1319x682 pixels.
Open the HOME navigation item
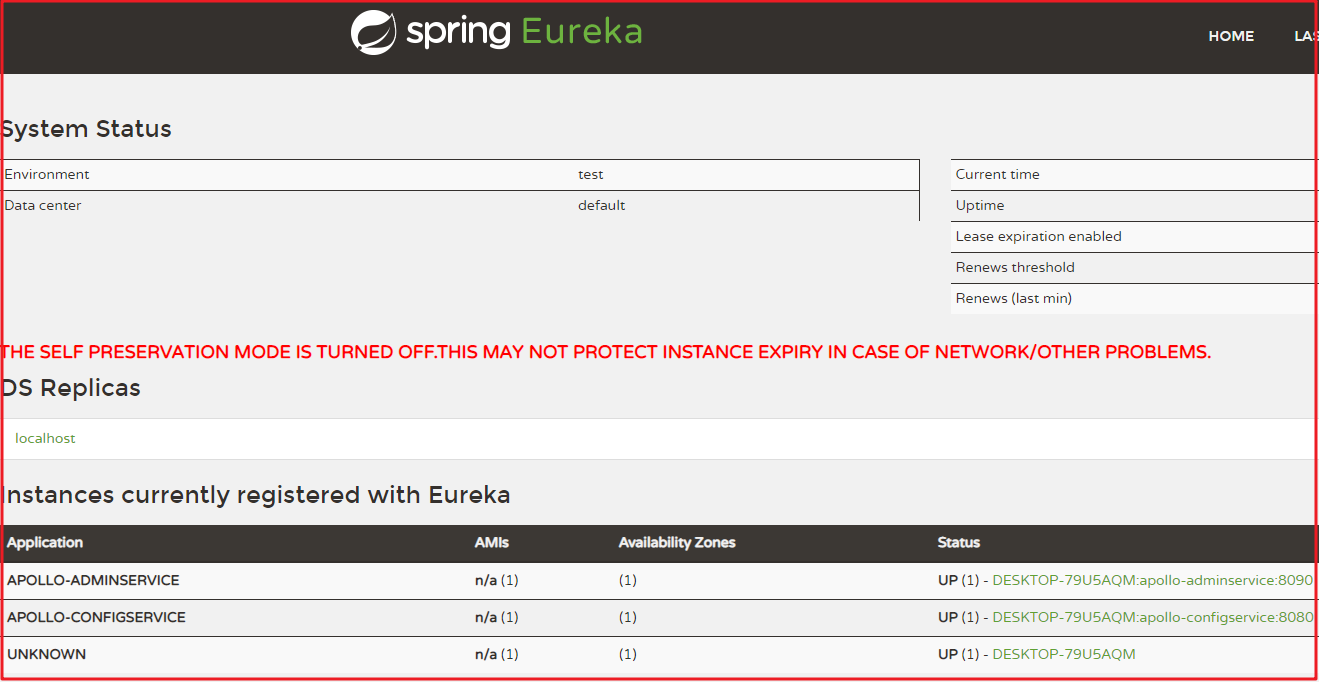pos(1231,36)
